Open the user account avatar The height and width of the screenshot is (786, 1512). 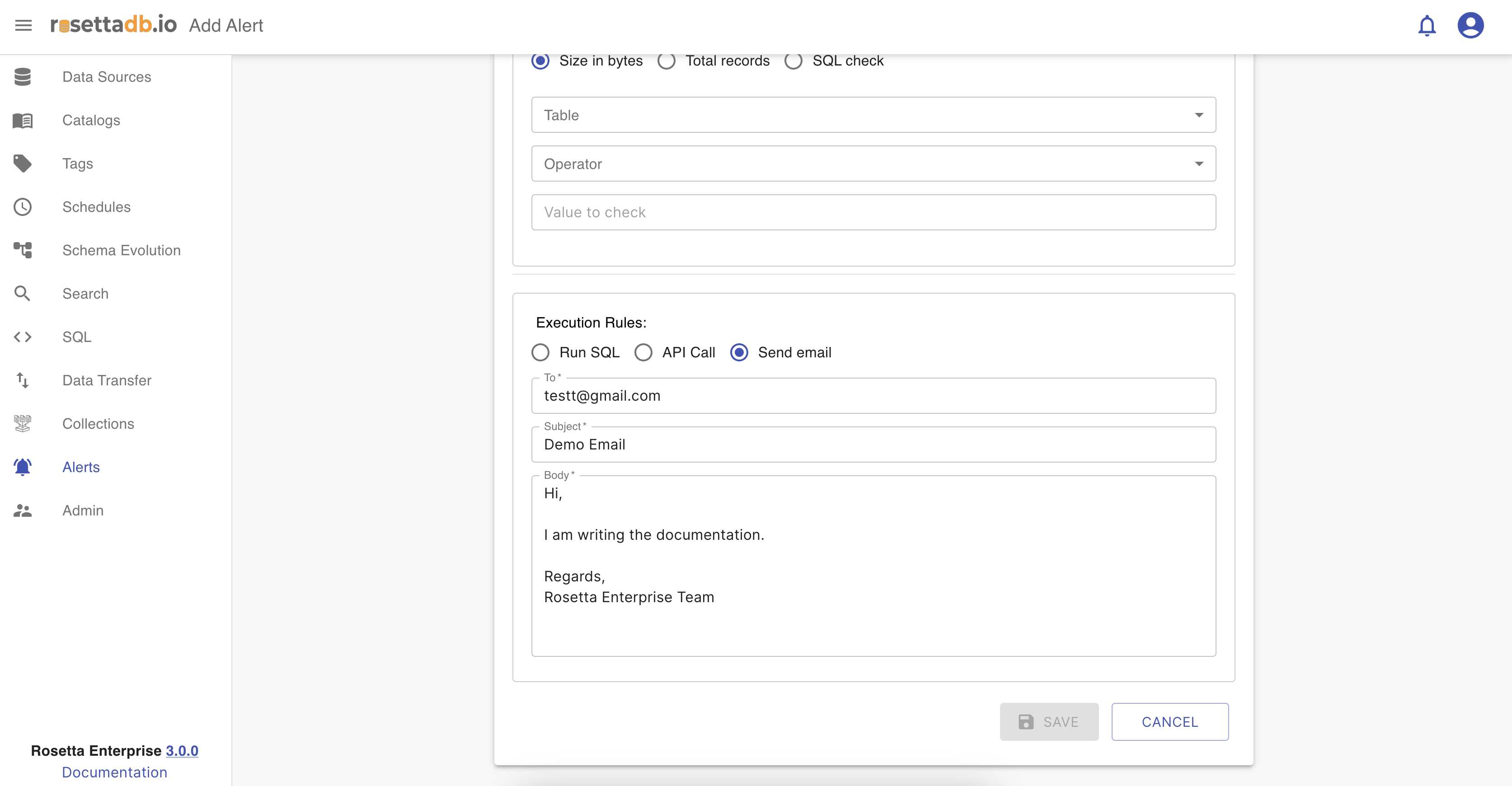(x=1470, y=26)
